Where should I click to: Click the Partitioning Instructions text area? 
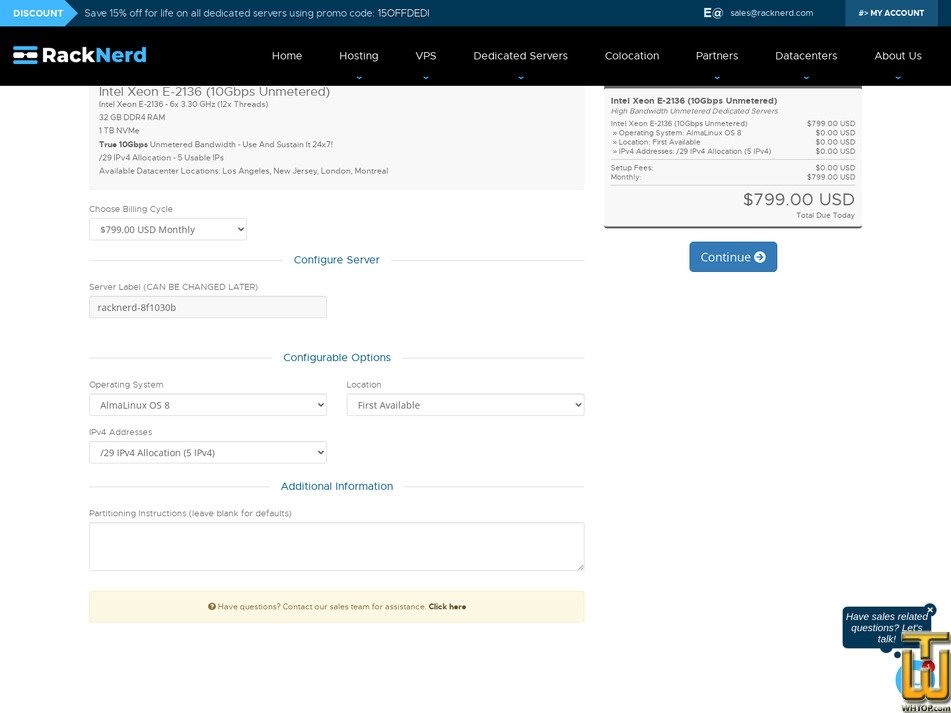336,546
